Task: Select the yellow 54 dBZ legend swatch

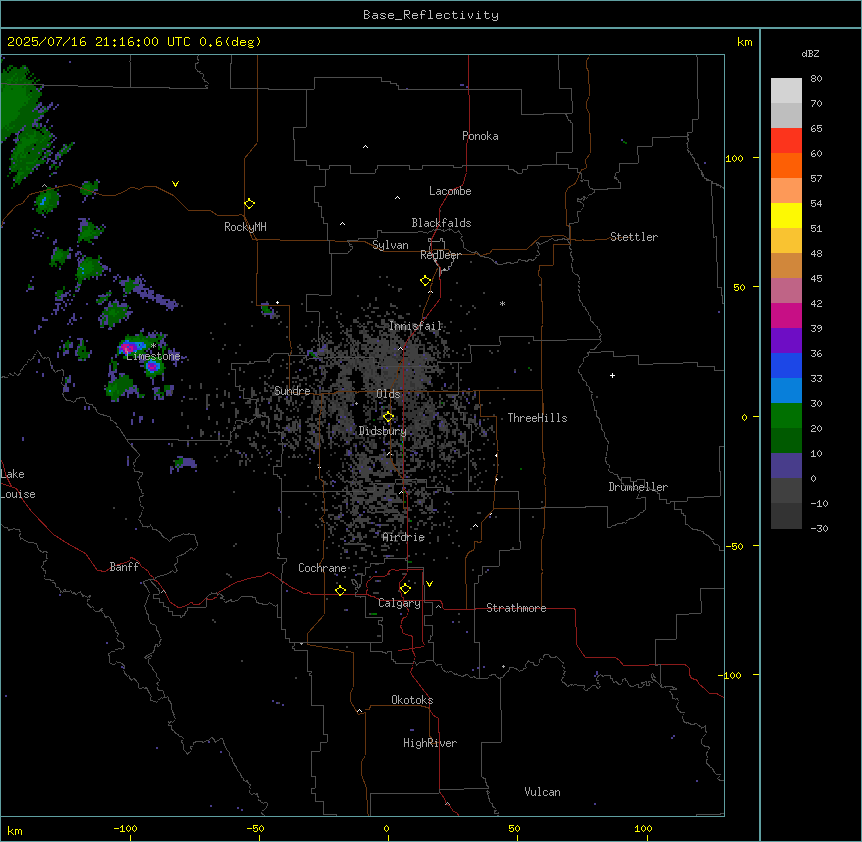Action: coord(786,215)
